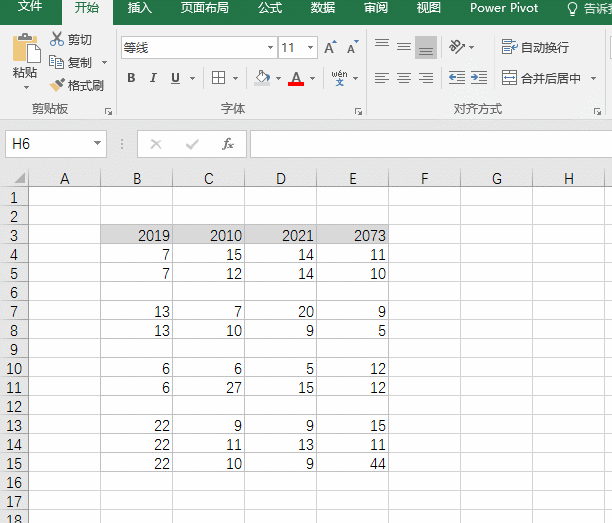The width and height of the screenshot is (612, 523).
Task: Open the Formulas (公式) ribbon tab
Action: click(x=269, y=9)
